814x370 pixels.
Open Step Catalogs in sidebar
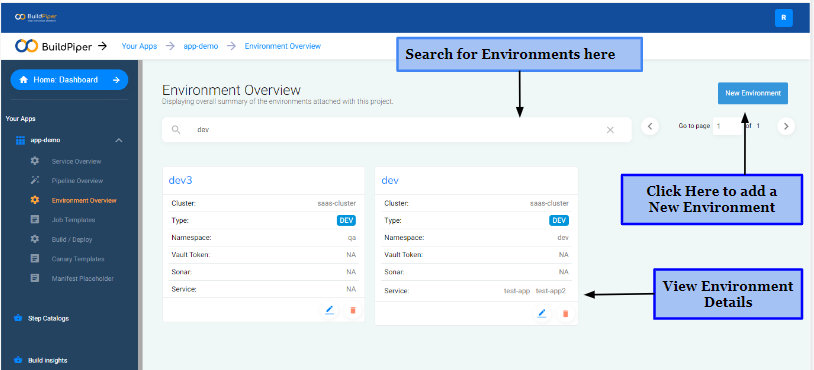click(48, 319)
